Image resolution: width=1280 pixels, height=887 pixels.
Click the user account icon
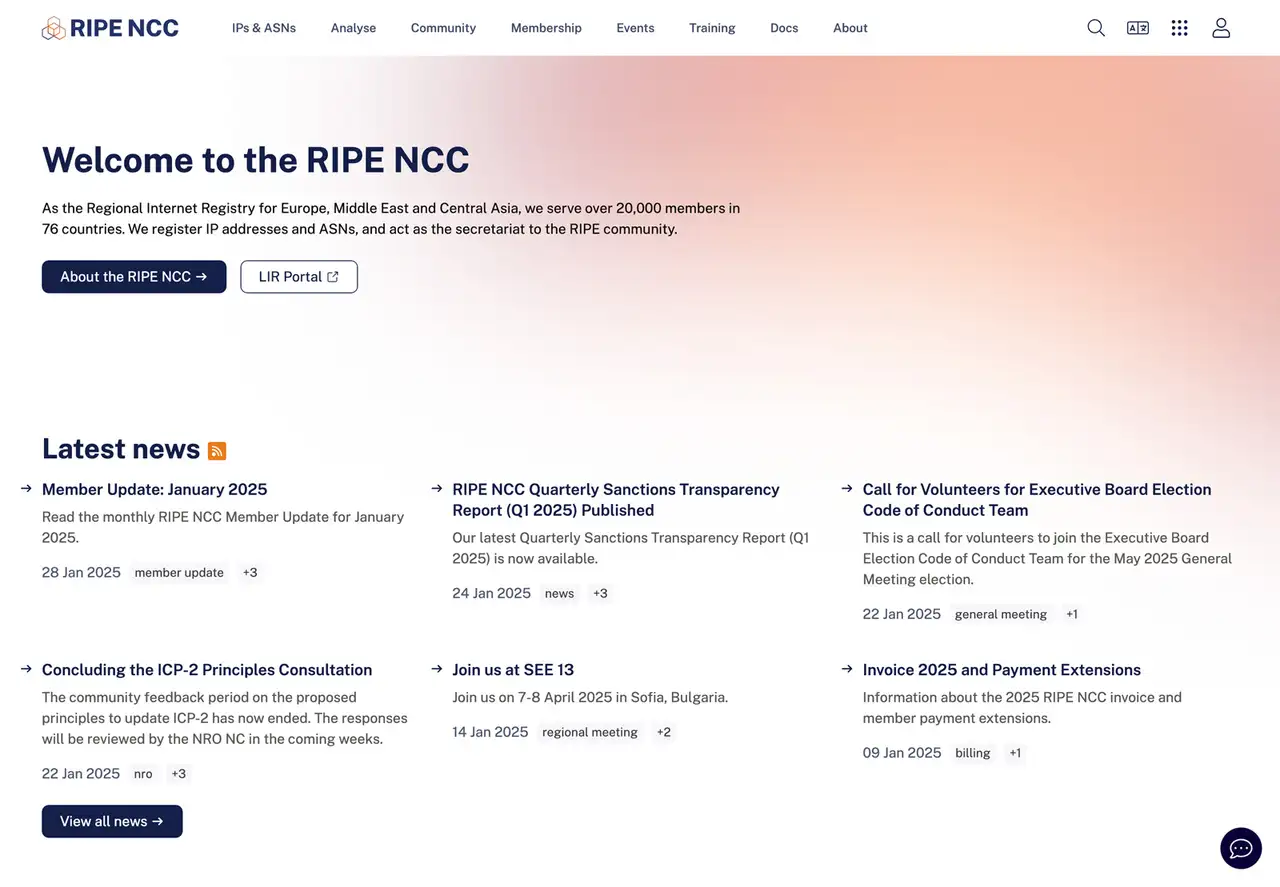(1221, 28)
